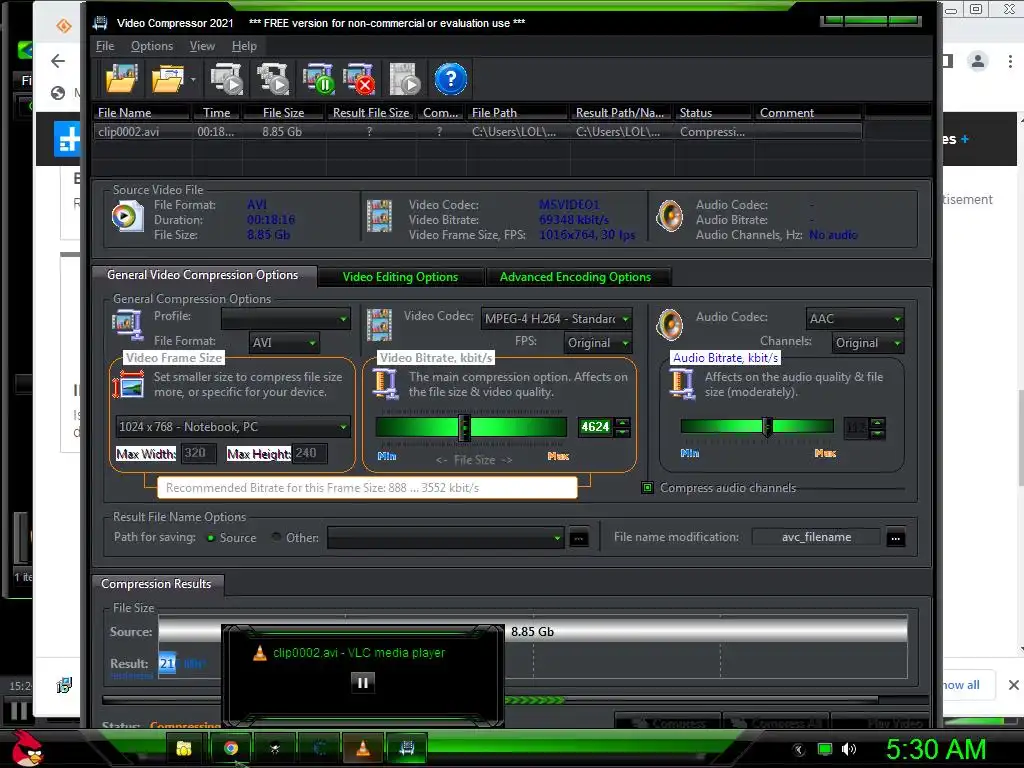Click Video Compressor taskbar icon
Screen dimensions: 1024x768
point(407,748)
